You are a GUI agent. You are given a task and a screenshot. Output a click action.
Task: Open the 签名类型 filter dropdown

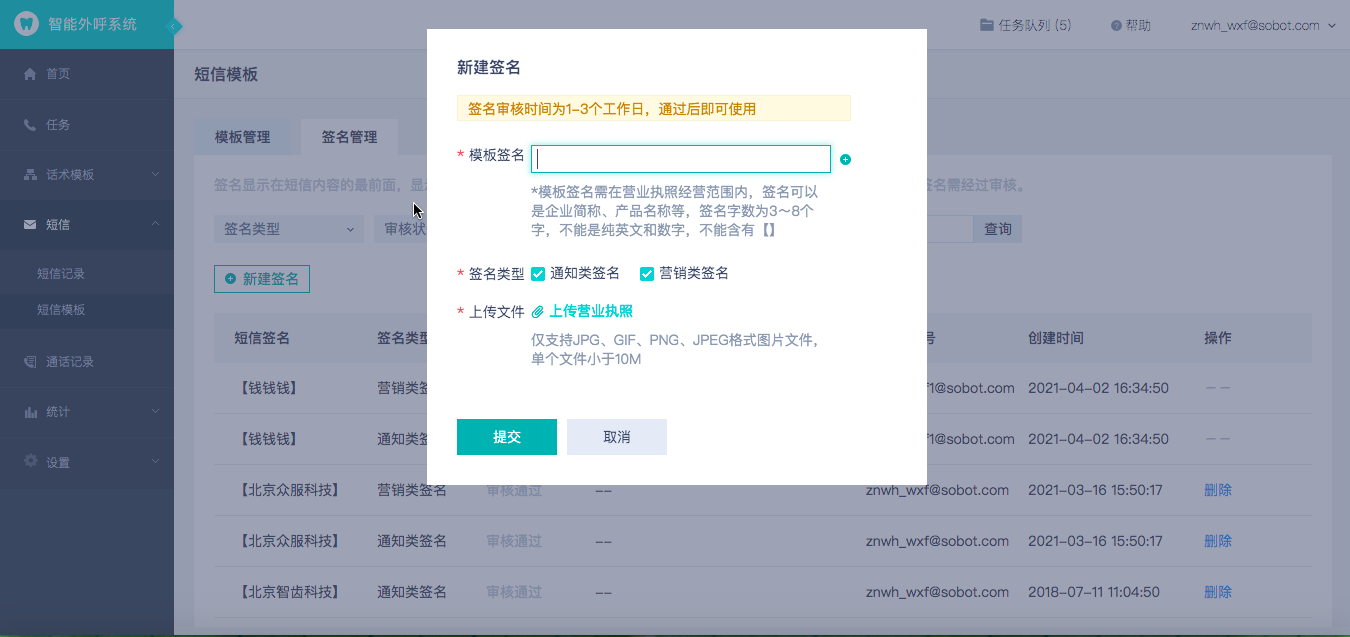(288, 229)
